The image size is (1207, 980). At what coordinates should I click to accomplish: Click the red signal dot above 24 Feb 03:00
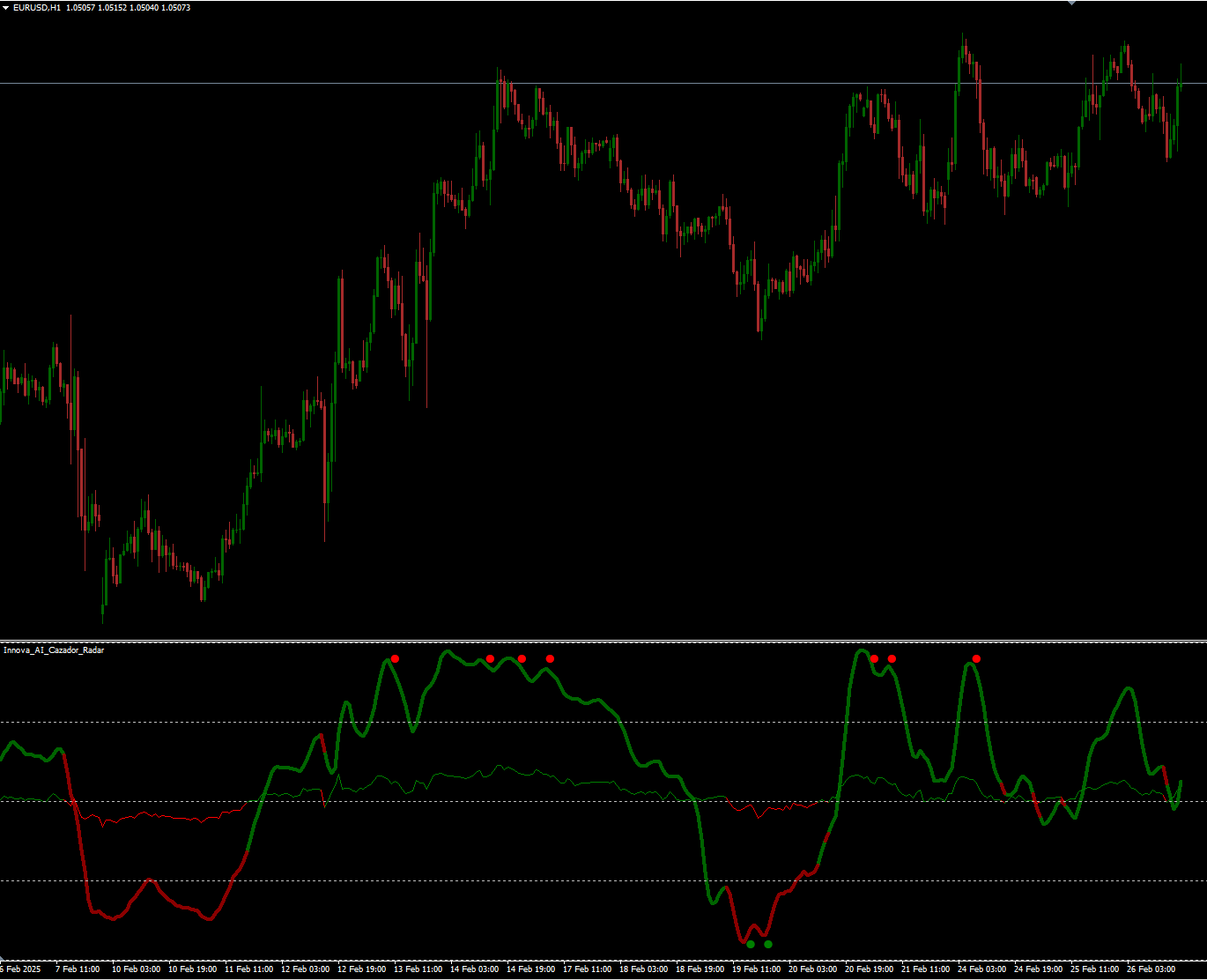[976, 658]
